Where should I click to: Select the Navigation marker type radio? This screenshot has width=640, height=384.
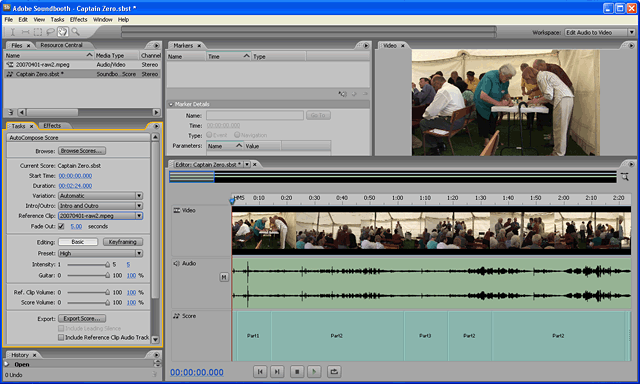point(237,135)
